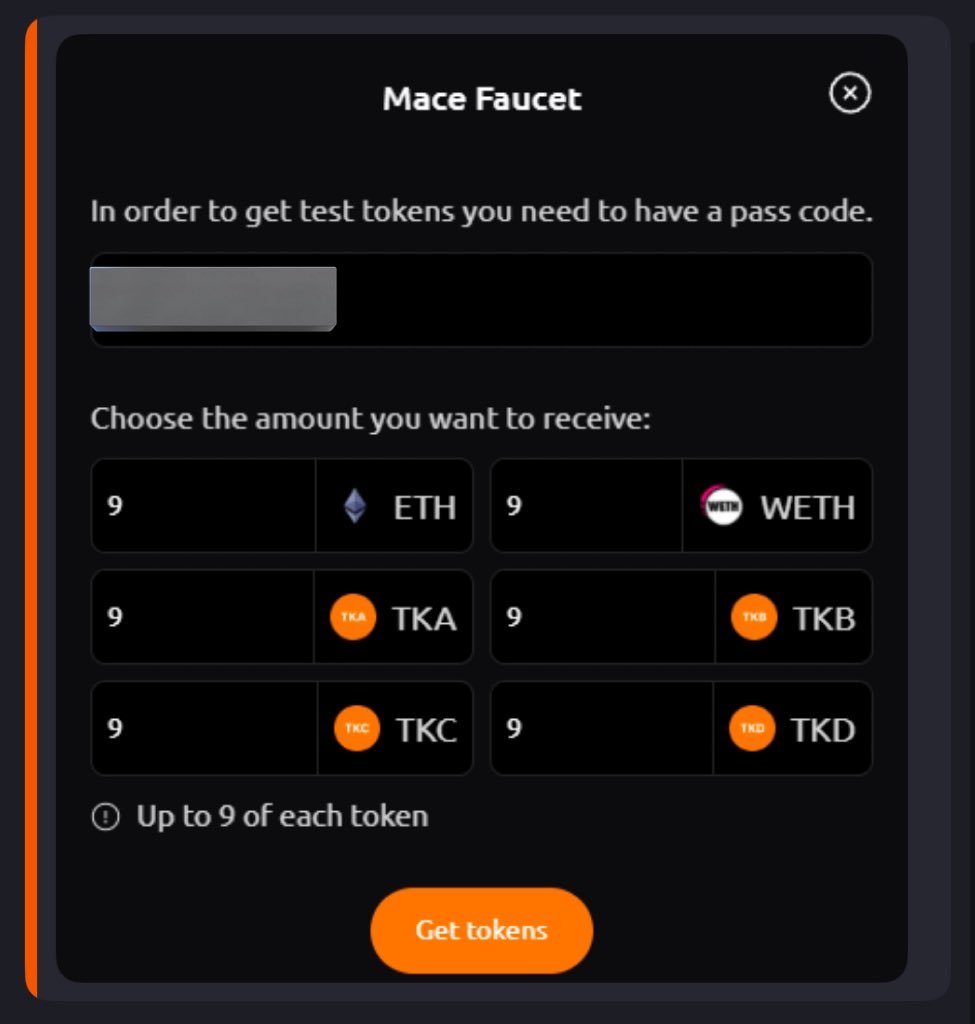The height and width of the screenshot is (1024, 975).
Task: Close the Mace Faucet dialog
Action: 850,94
